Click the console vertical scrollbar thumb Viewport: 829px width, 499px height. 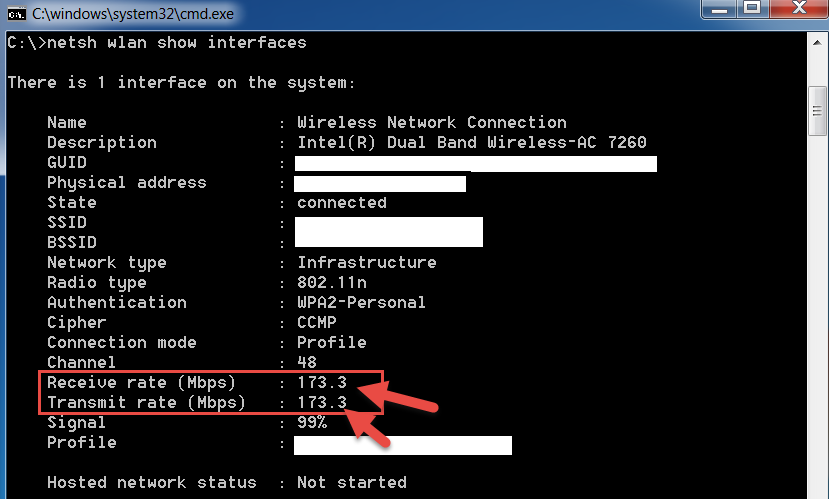coord(817,110)
